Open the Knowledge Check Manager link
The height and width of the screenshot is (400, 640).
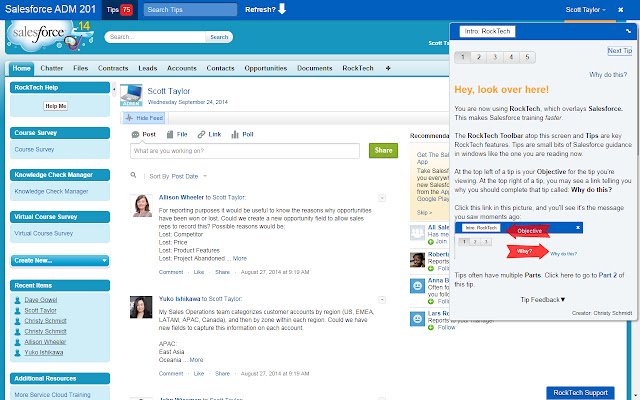pos(51,191)
